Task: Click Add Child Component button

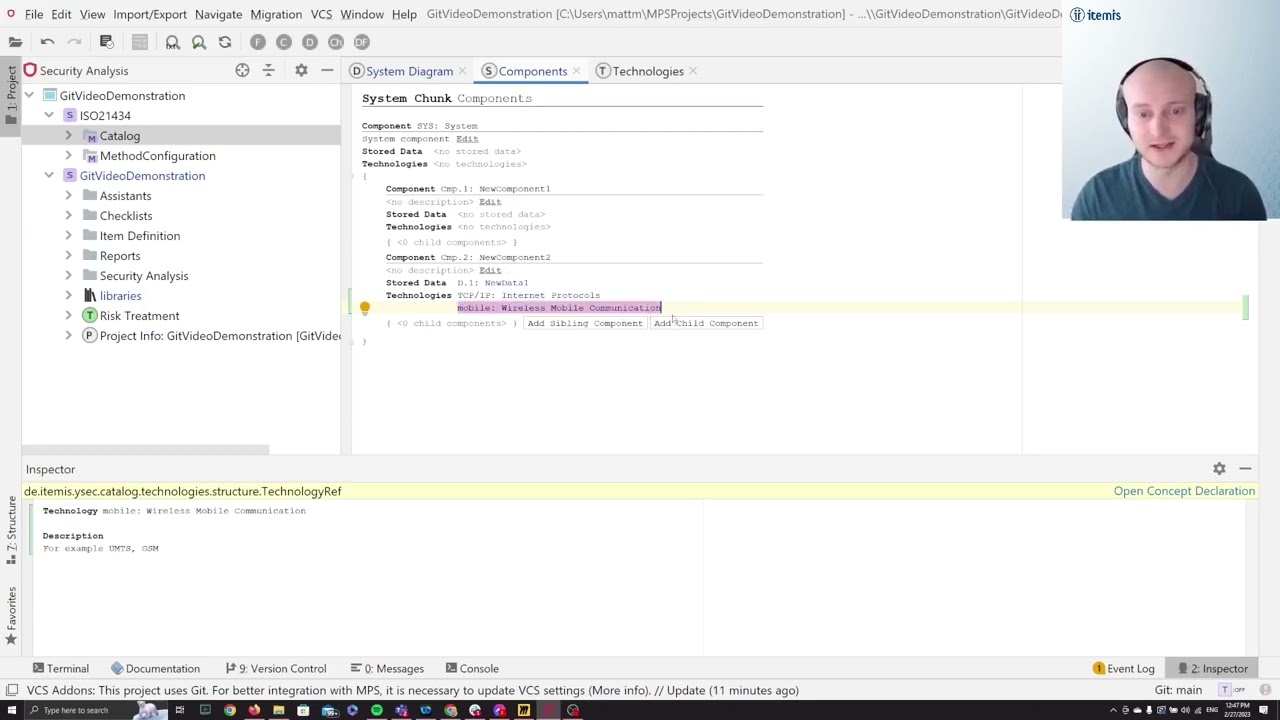Action: (x=706, y=323)
